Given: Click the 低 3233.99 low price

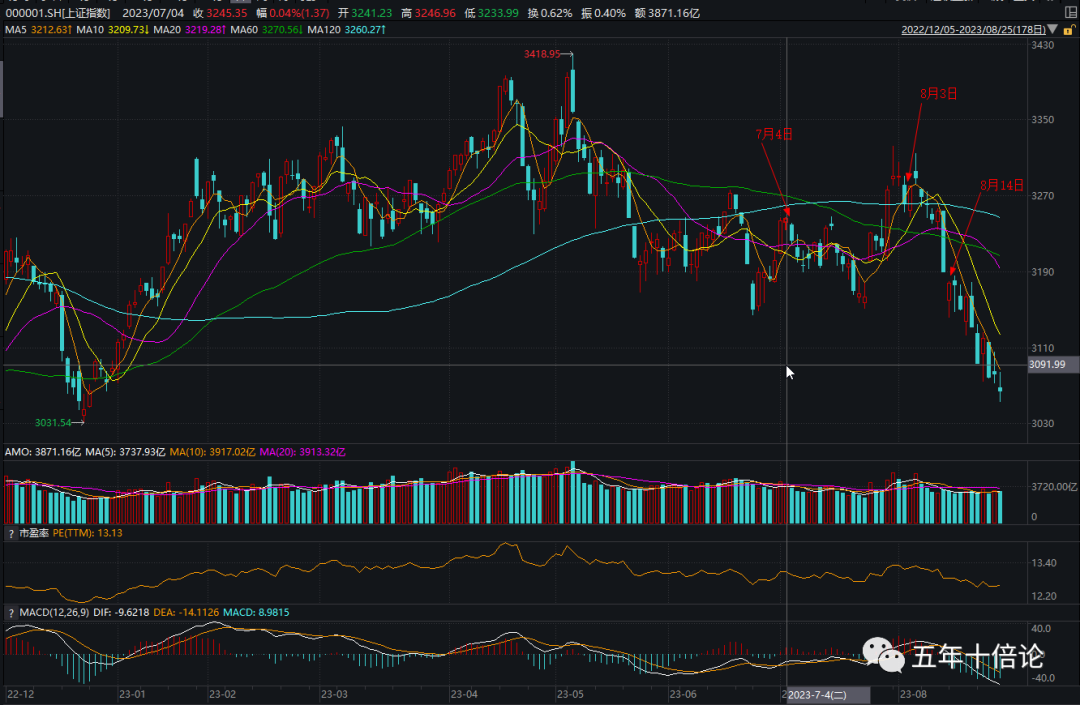Looking at the screenshot, I should coord(491,13).
